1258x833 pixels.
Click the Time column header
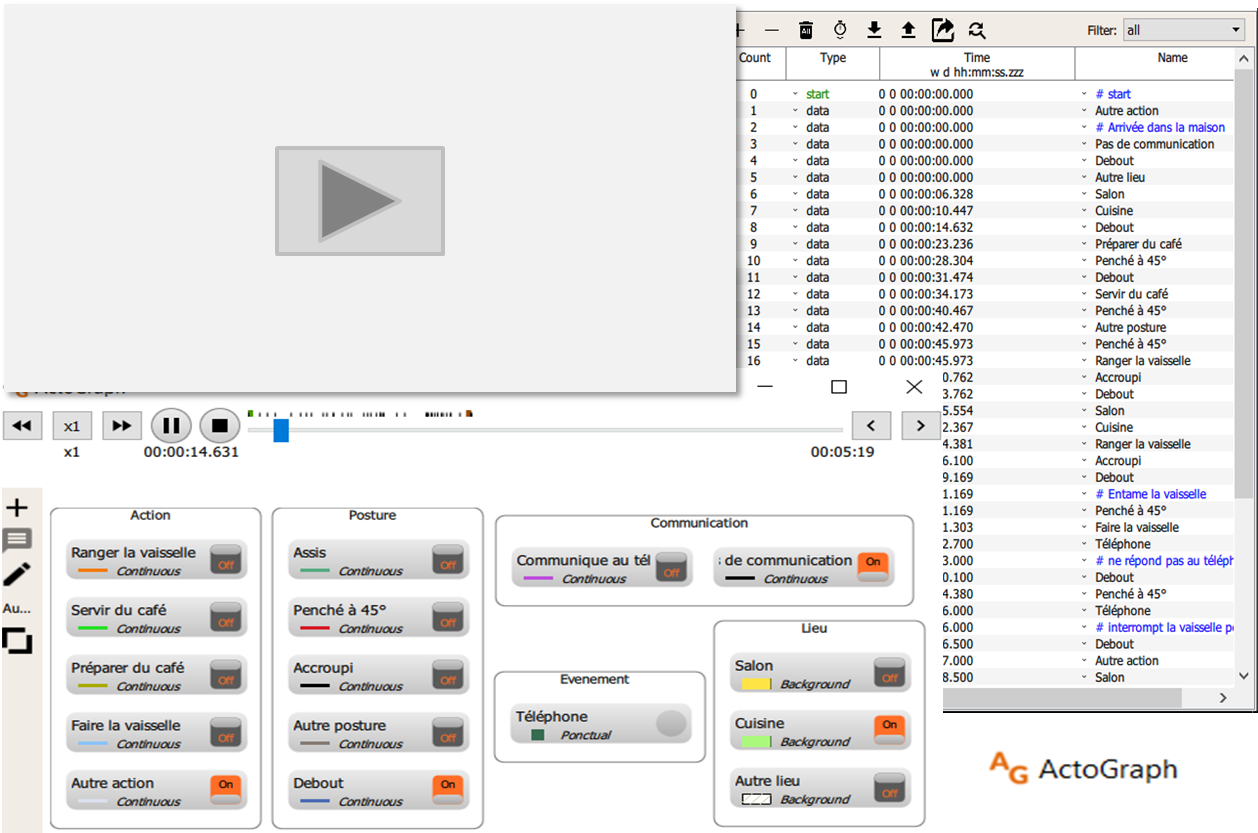click(x=977, y=64)
